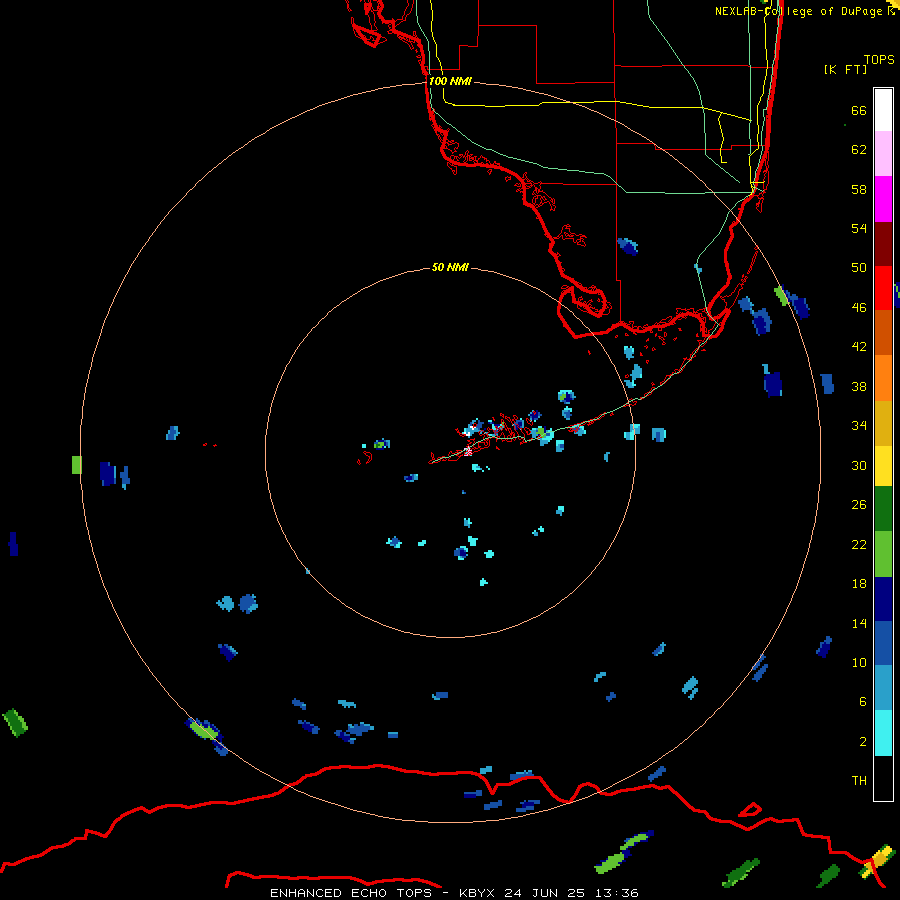This screenshot has height=900, width=900.
Task: Pick the dark orange legend swatch
Action: pyautogui.click(x=883, y=332)
